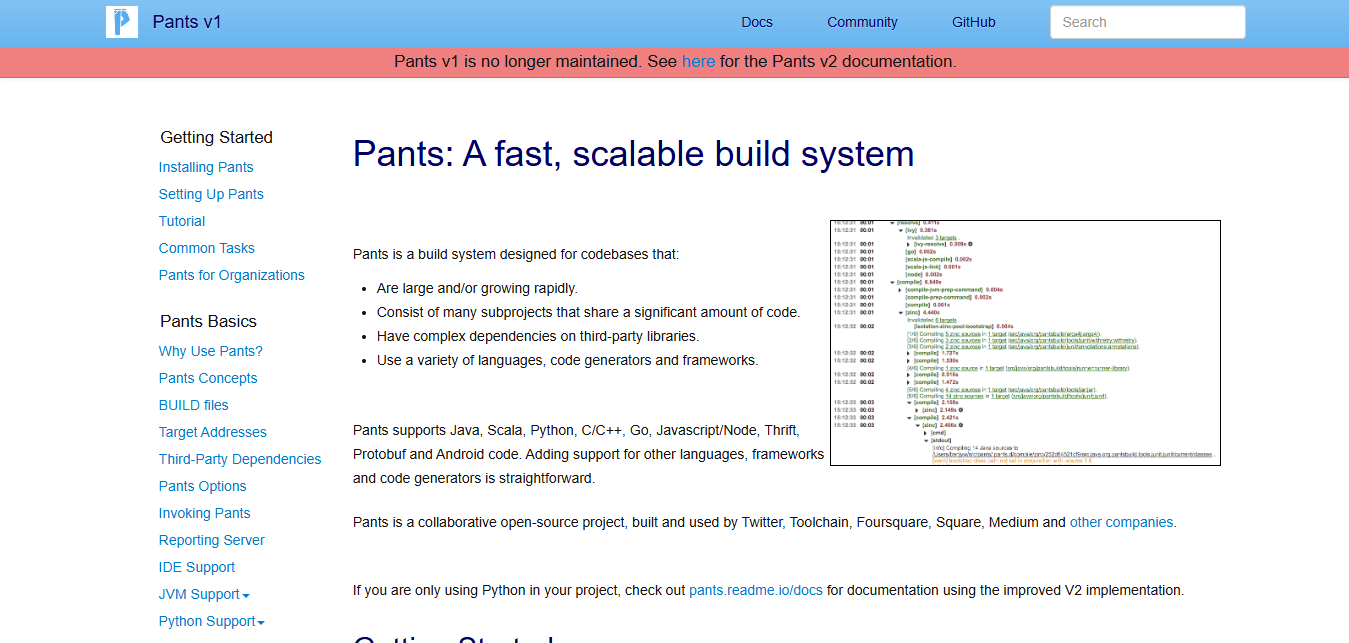Open Common Tasks documentation

[206, 248]
